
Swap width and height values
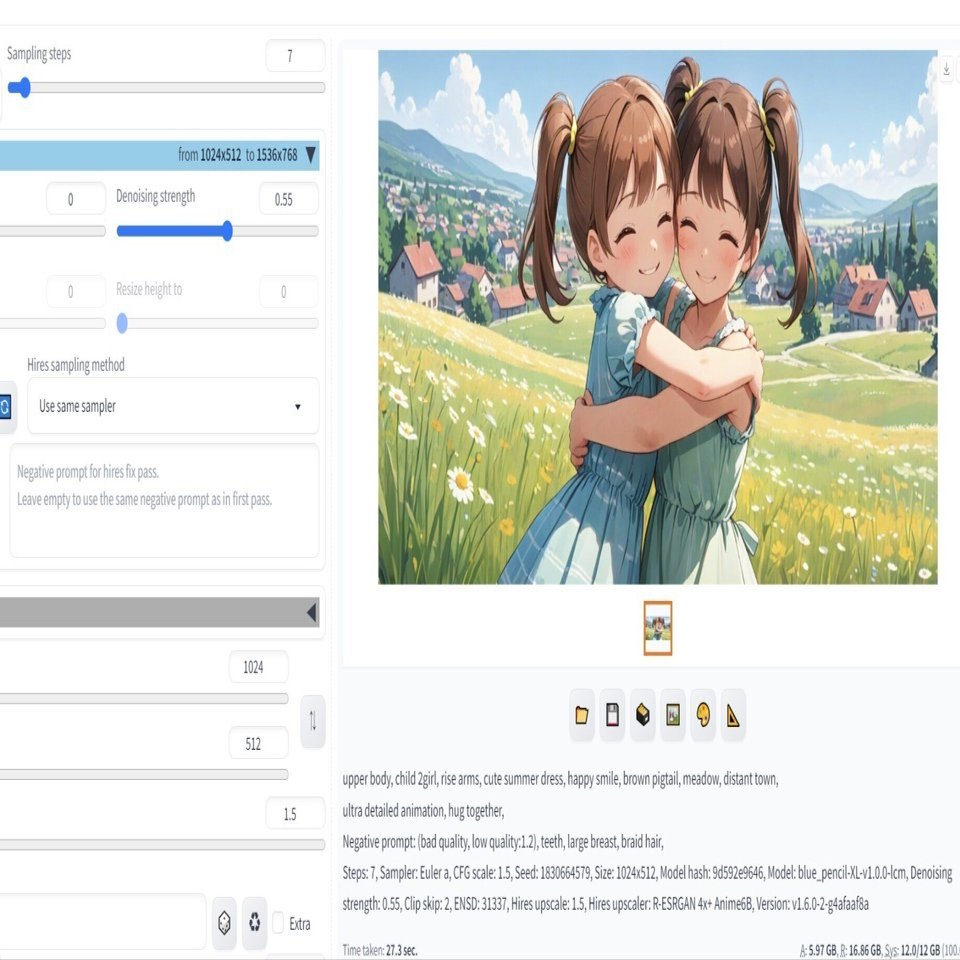coord(312,722)
